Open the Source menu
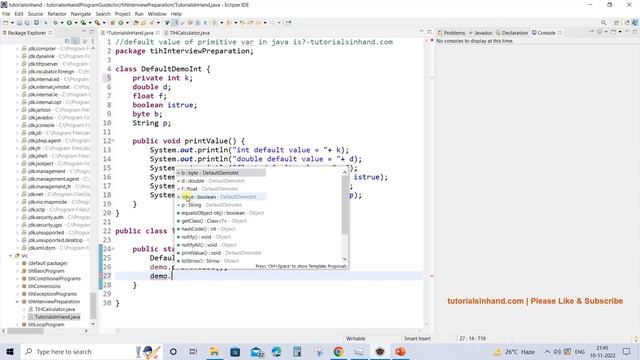 [x=35, y=14]
